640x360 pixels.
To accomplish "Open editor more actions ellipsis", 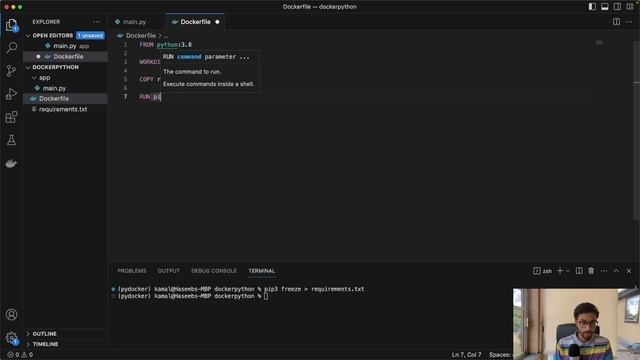I will click(629, 22).
